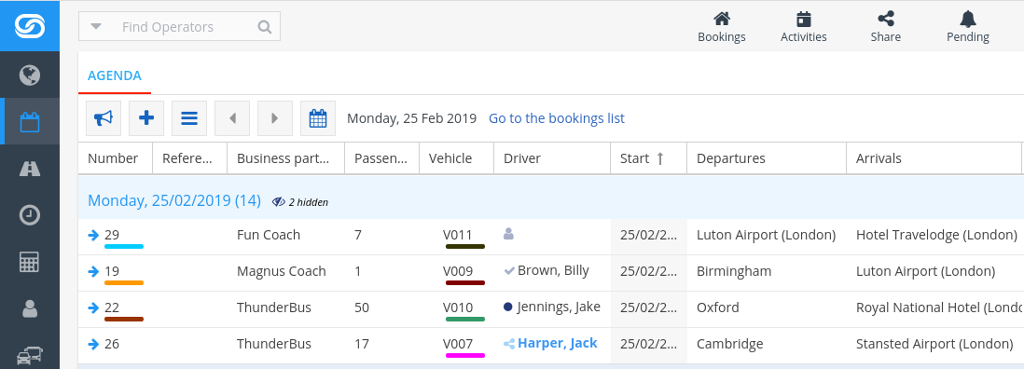This screenshot has width=1024, height=369.
Task: Show the 2 hidden bookings
Action: (x=300, y=202)
